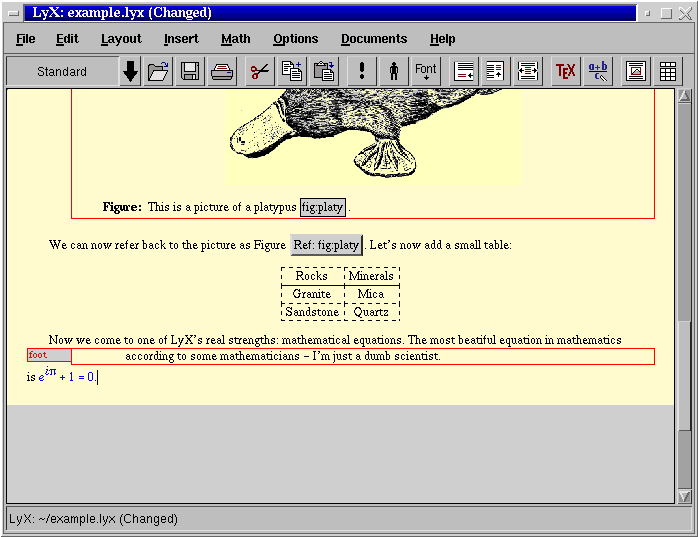Insert margin note icon
This screenshot has width=698, height=537.
coord(495,71)
